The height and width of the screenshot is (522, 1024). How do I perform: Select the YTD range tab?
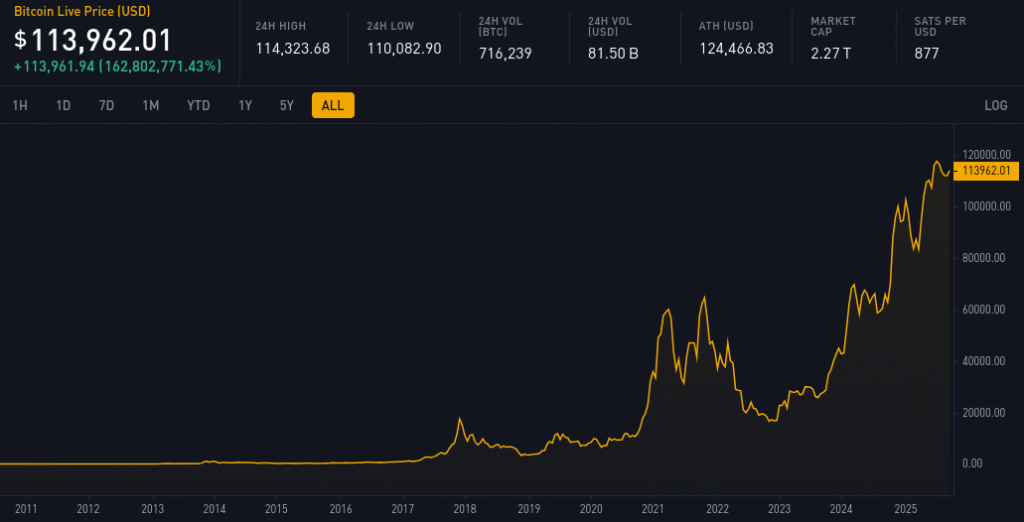[x=198, y=105]
